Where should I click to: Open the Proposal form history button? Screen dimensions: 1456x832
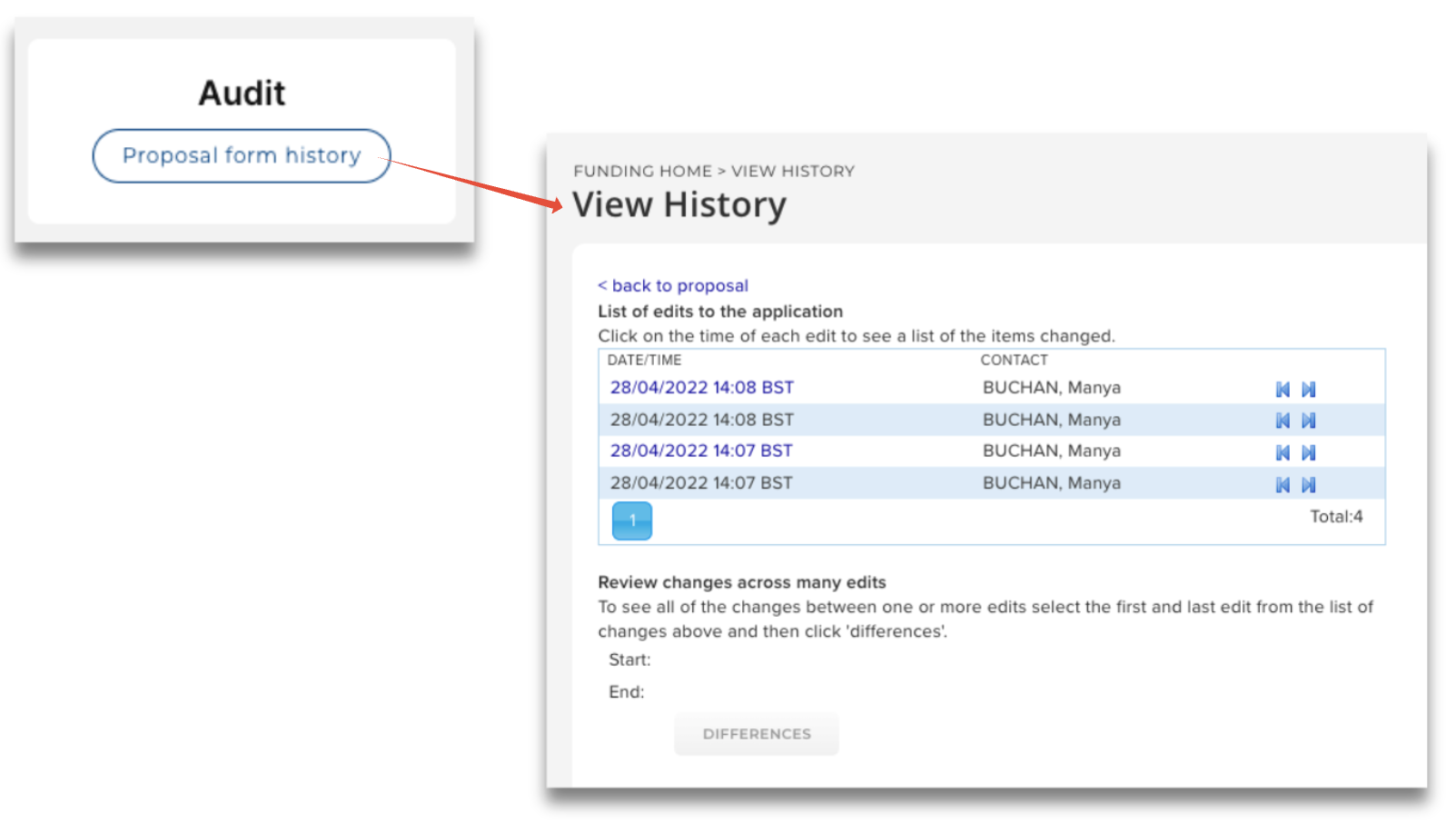(242, 156)
